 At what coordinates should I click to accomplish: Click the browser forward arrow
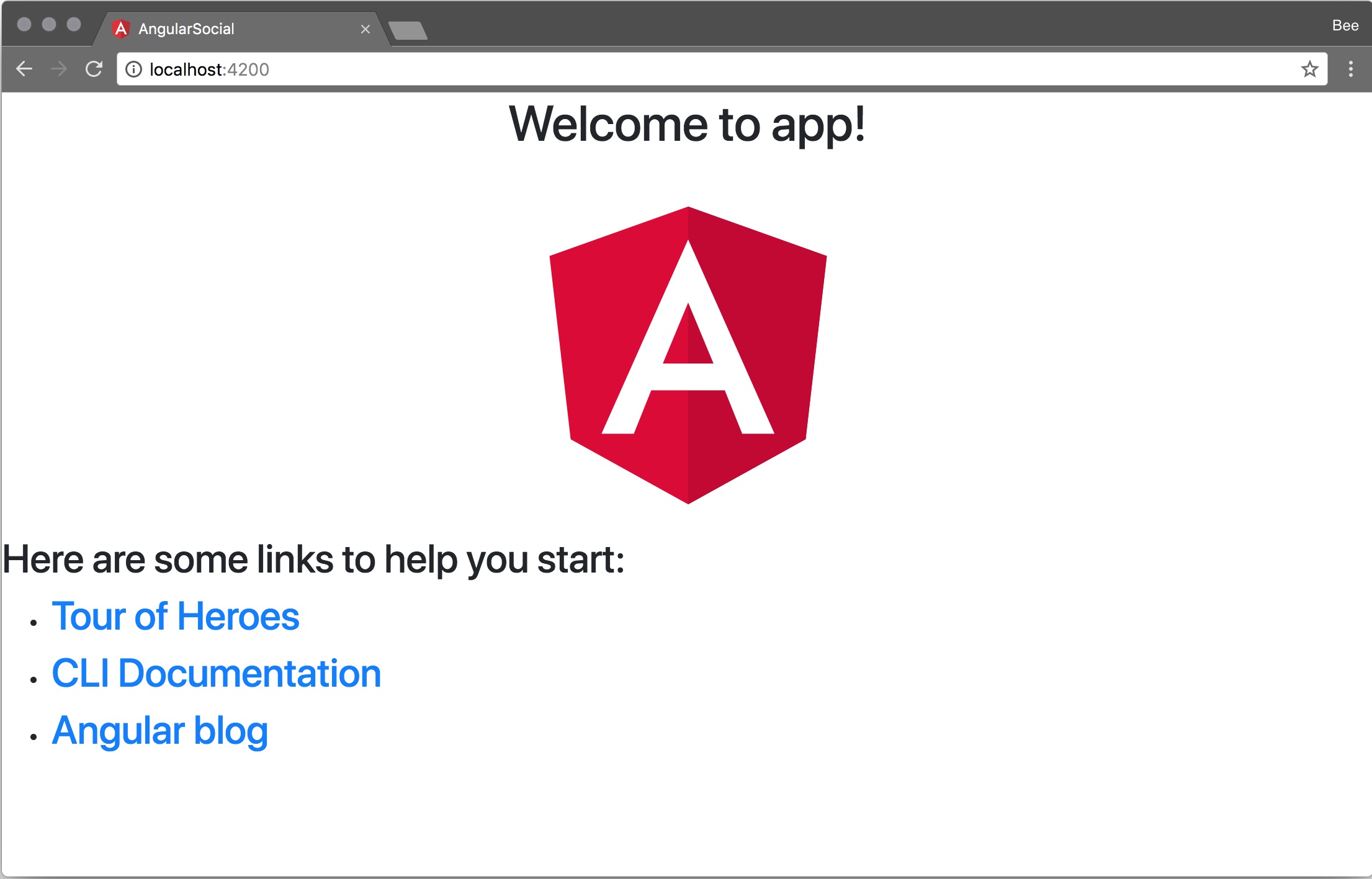(59, 69)
